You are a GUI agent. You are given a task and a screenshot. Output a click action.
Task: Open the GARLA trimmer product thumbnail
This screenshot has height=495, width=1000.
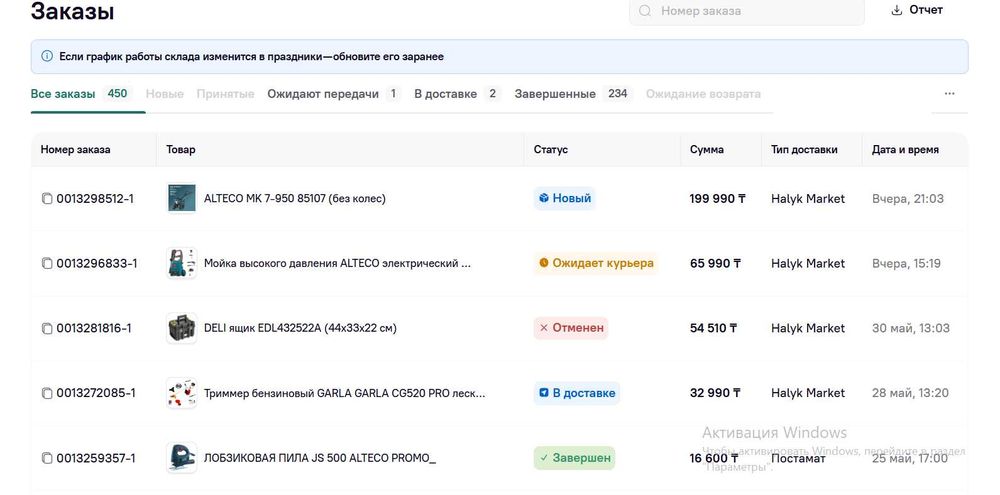182,392
